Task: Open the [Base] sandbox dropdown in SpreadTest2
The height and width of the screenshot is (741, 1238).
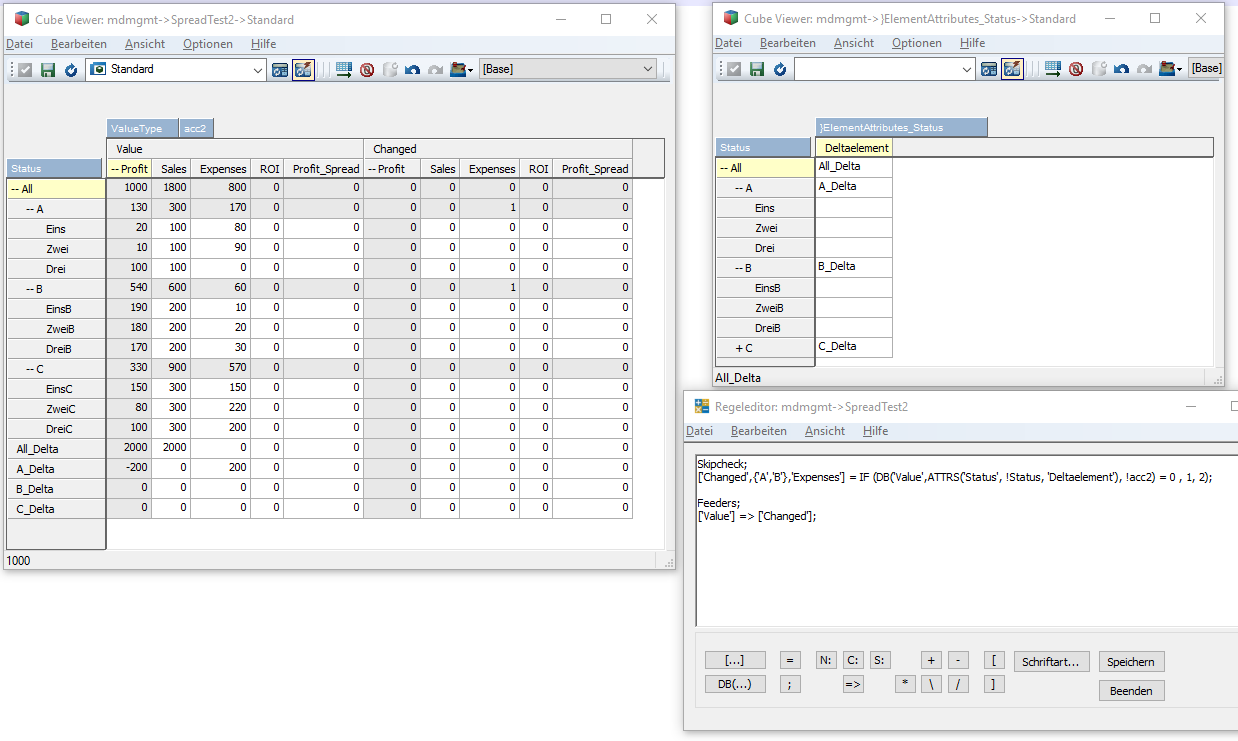Action: (x=648, y=70)
